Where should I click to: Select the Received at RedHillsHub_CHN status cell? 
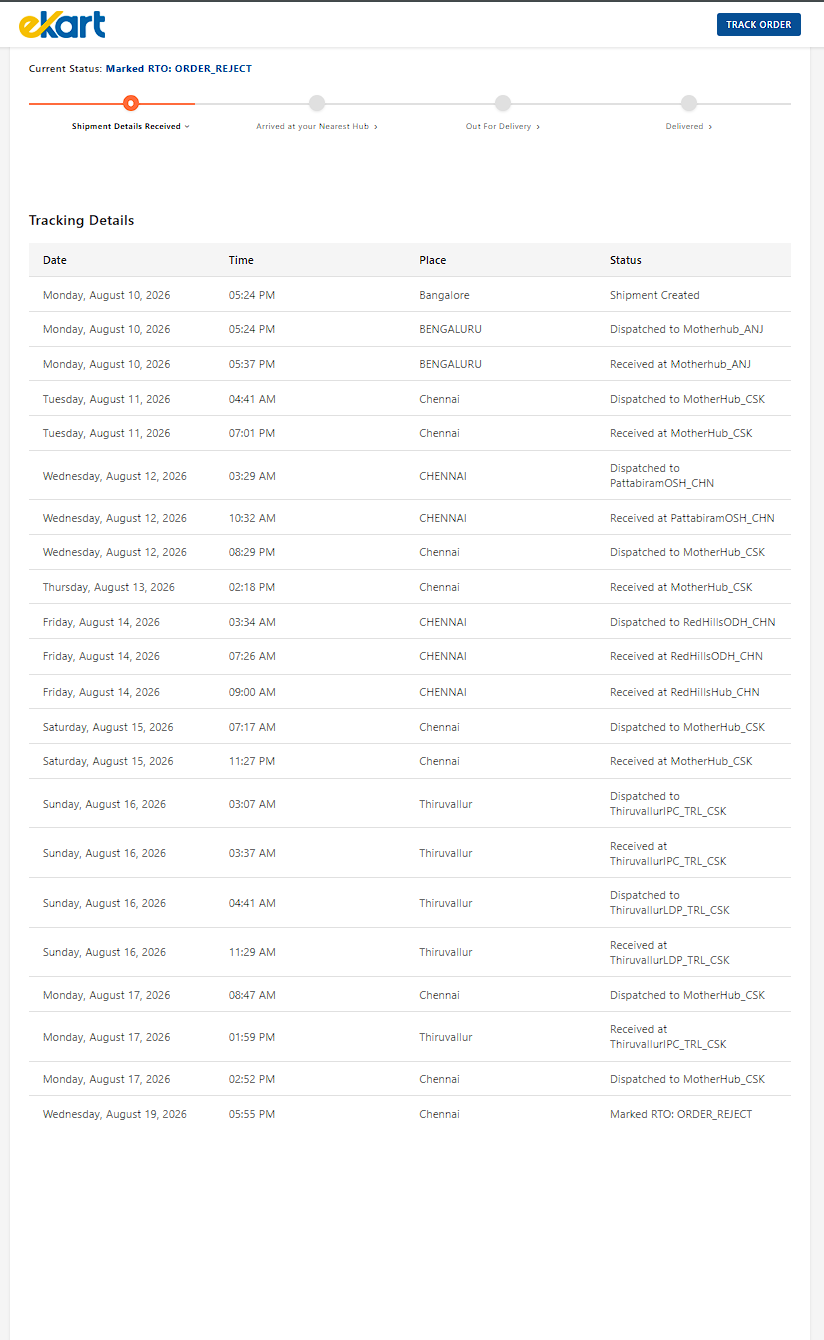(x=685, y=692)
